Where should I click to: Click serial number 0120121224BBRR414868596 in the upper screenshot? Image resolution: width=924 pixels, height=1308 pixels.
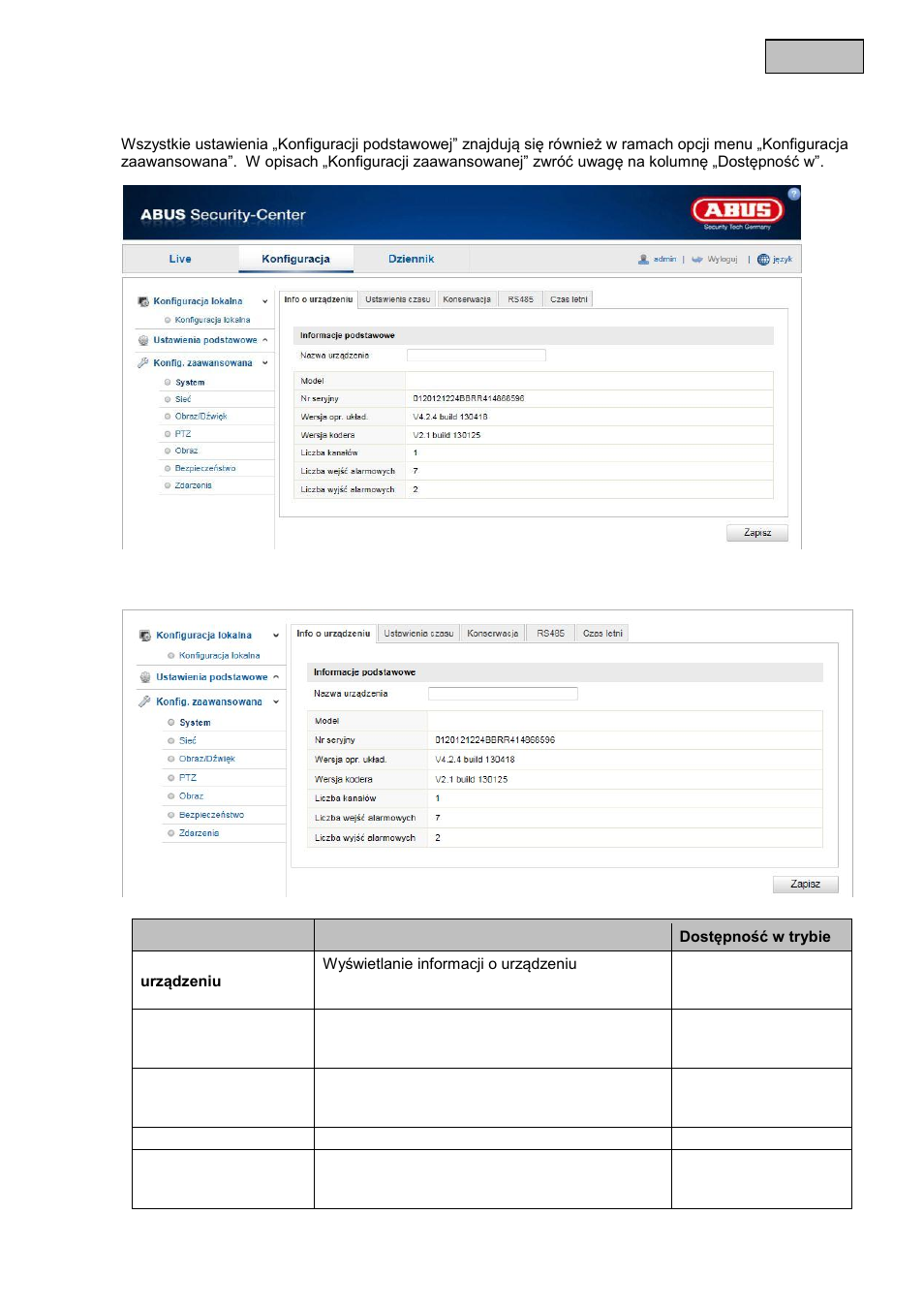[x=469, y=398]
